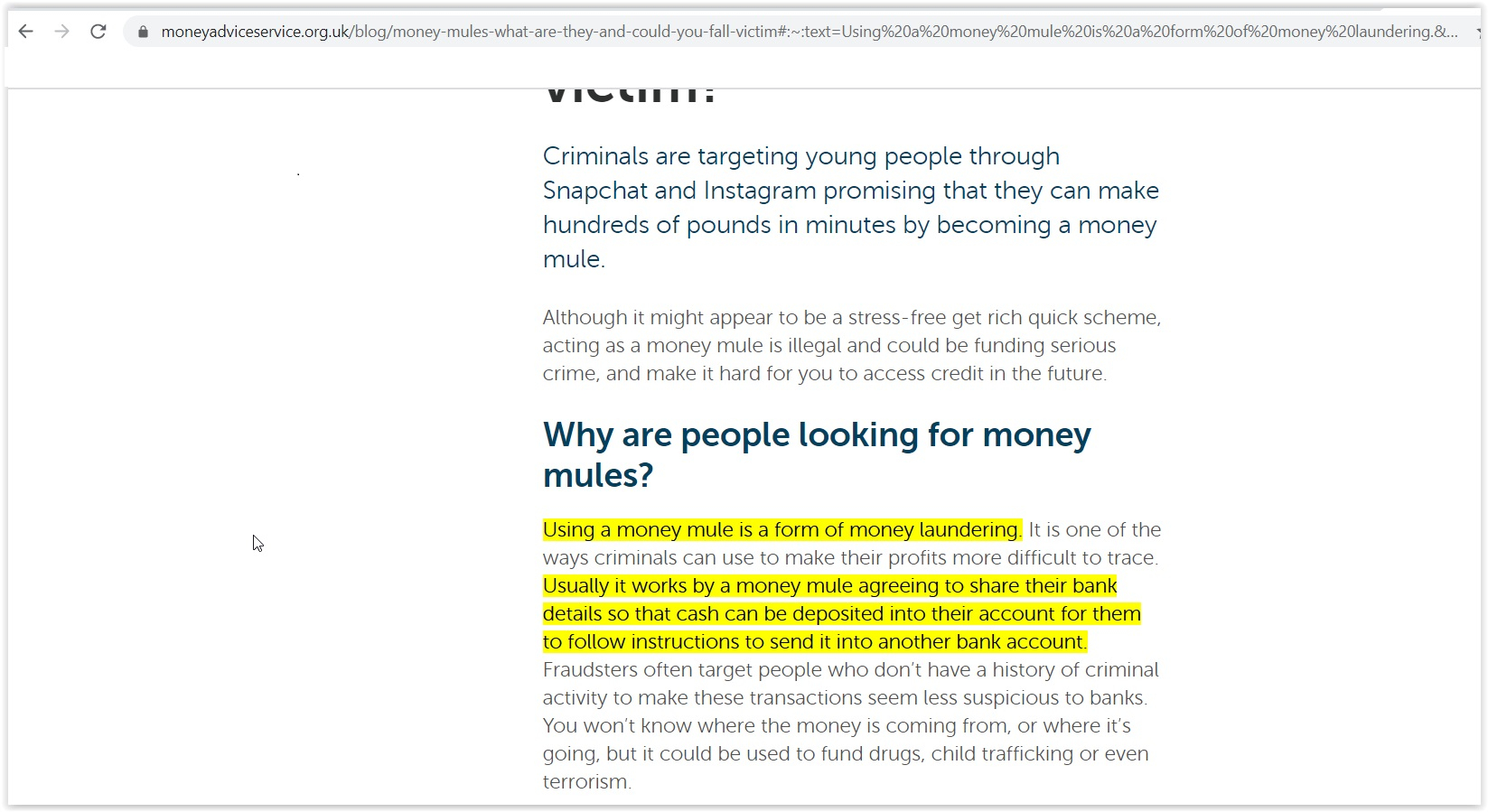Click the moneyadviceservice.org.uk domain in URL
1488x812 pixels.
(x=255, y=32)
